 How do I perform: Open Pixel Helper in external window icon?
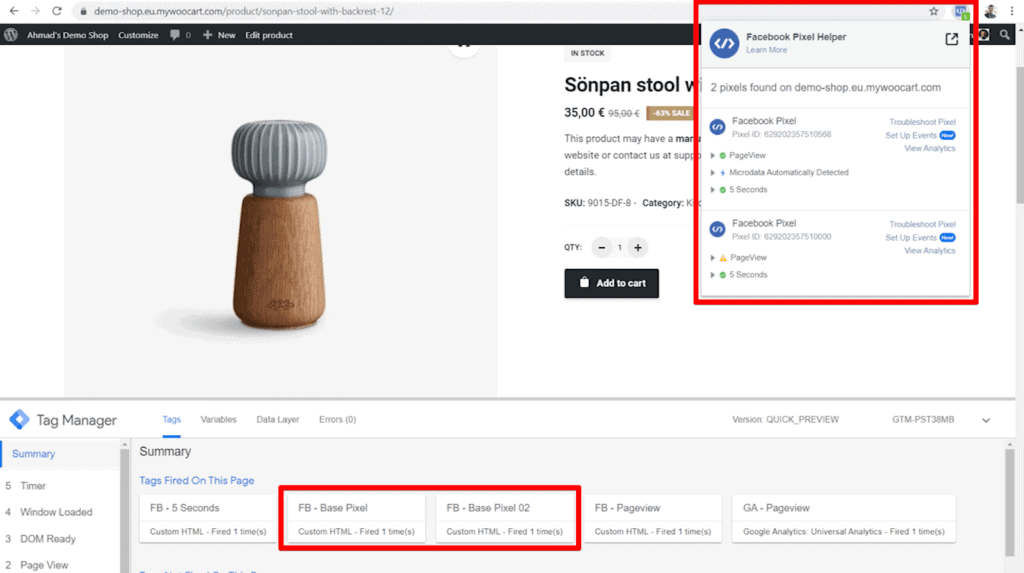point(952,39)
